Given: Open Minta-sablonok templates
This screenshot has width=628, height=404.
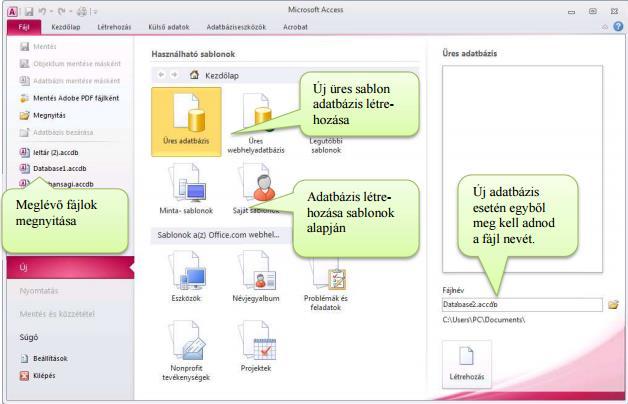Looking at the screenshot, I should click(186, 188).
